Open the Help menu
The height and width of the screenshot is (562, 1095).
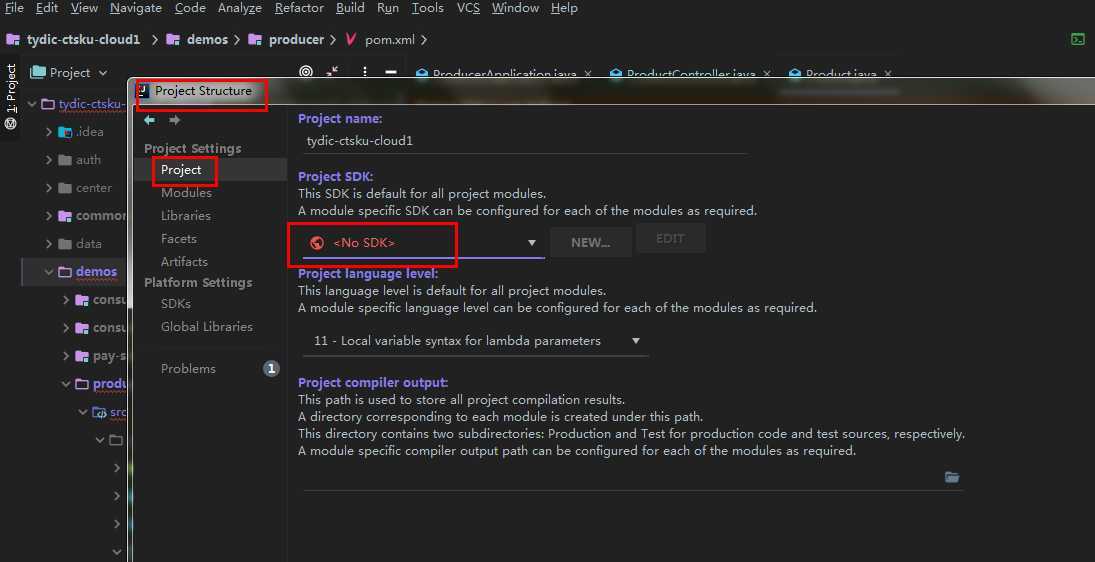tap(564, 8)
